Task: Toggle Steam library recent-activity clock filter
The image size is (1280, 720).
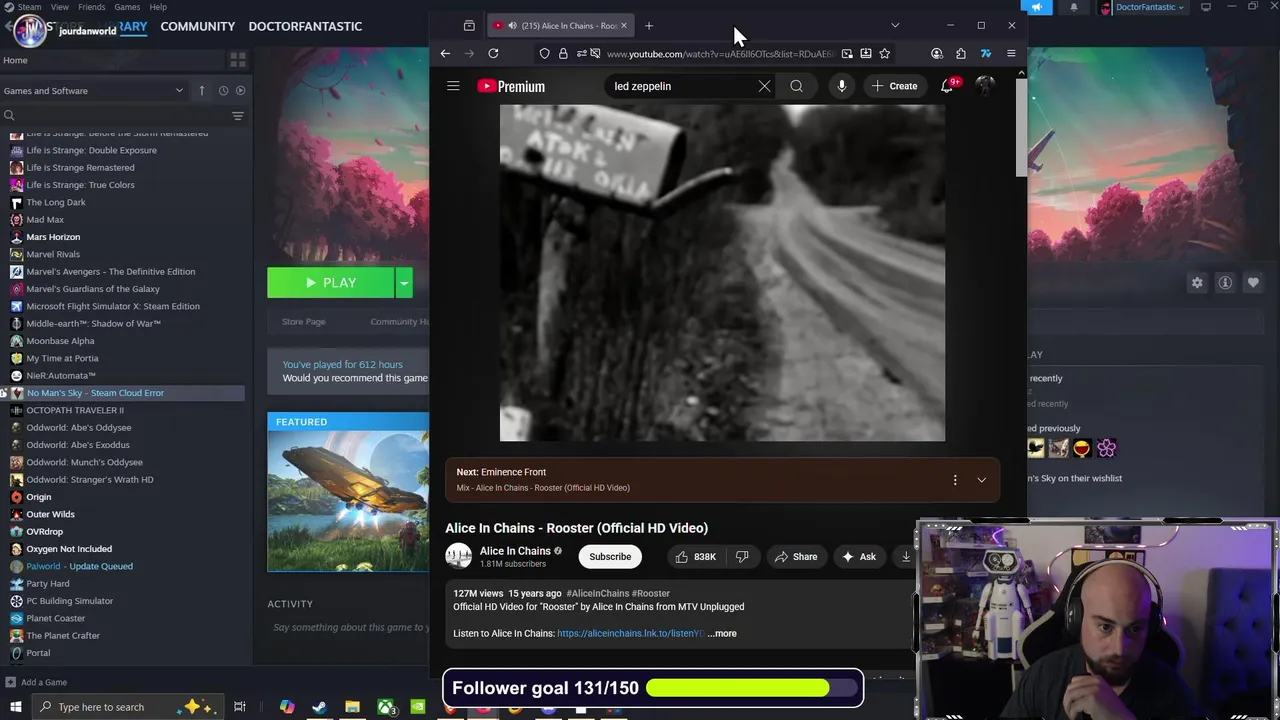Action: [x=223, y=90]
